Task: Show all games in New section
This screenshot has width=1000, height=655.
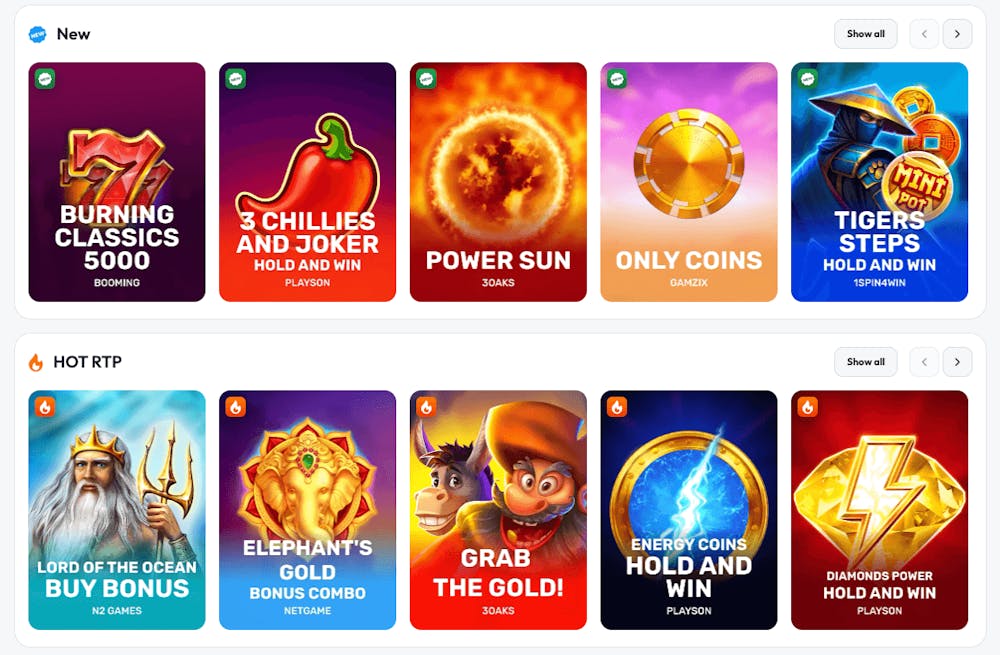Action: [x=865, y=34]
